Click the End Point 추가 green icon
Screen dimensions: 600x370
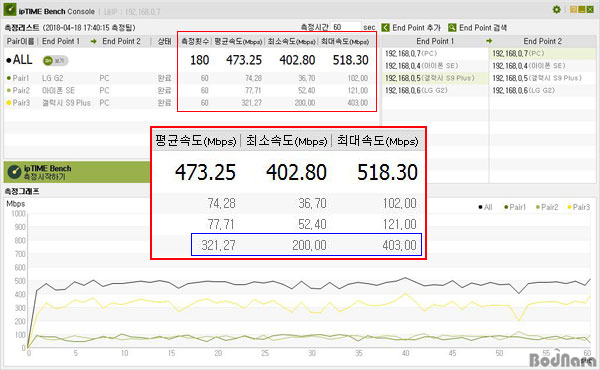pyautogui.click(x=386, y=28)
